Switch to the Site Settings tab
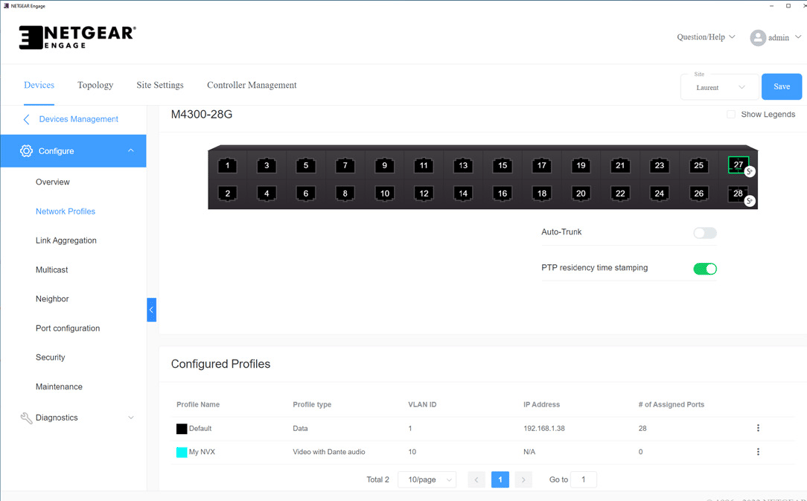Viewport: 807px width, 501px height. 160,85
